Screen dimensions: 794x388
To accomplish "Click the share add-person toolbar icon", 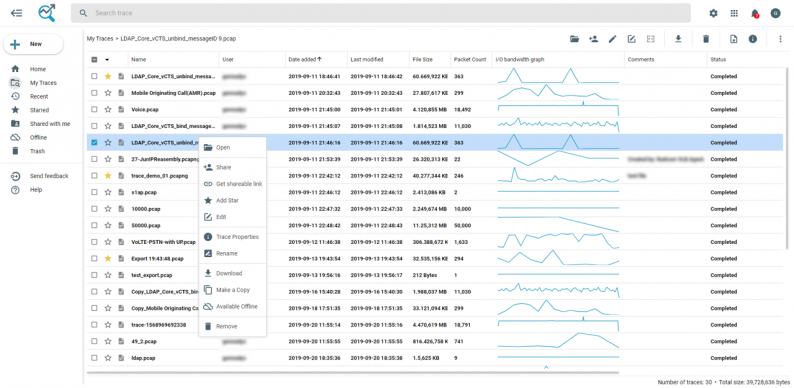I will 593,38.
